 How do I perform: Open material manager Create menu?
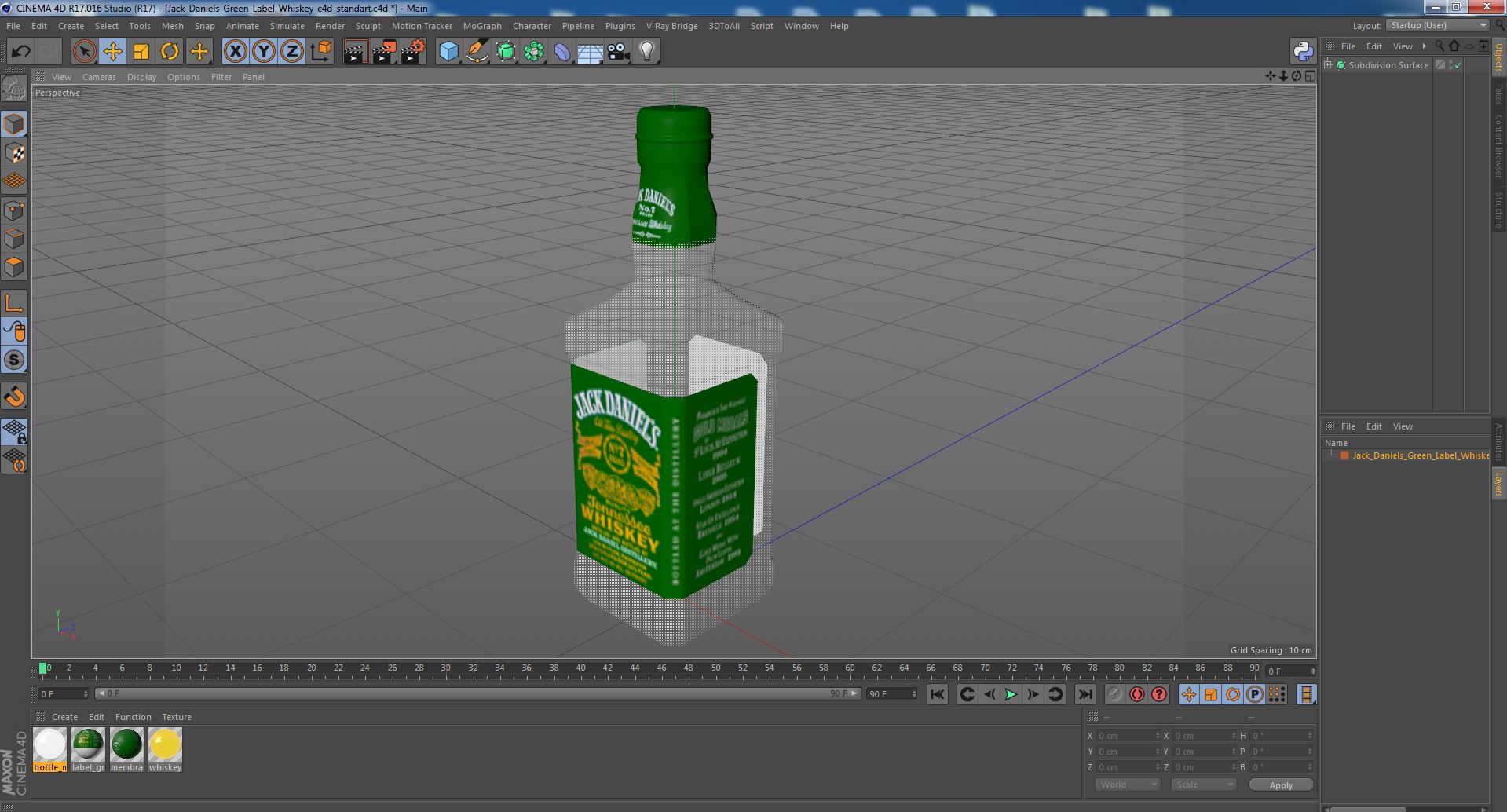(64, 717)
